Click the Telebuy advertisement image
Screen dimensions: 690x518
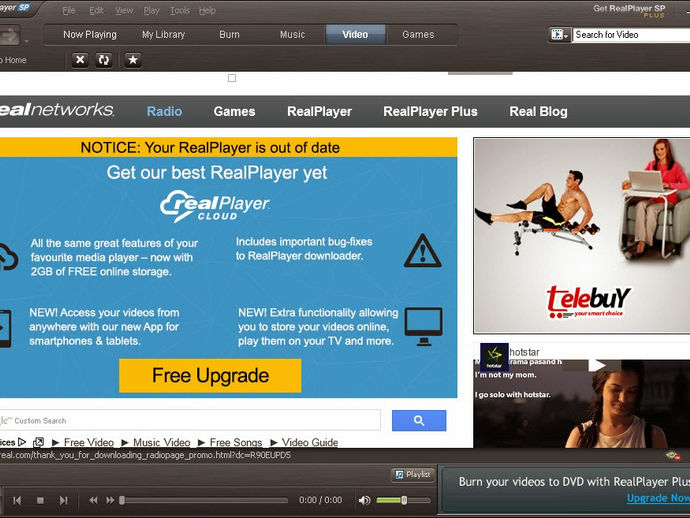582,235
